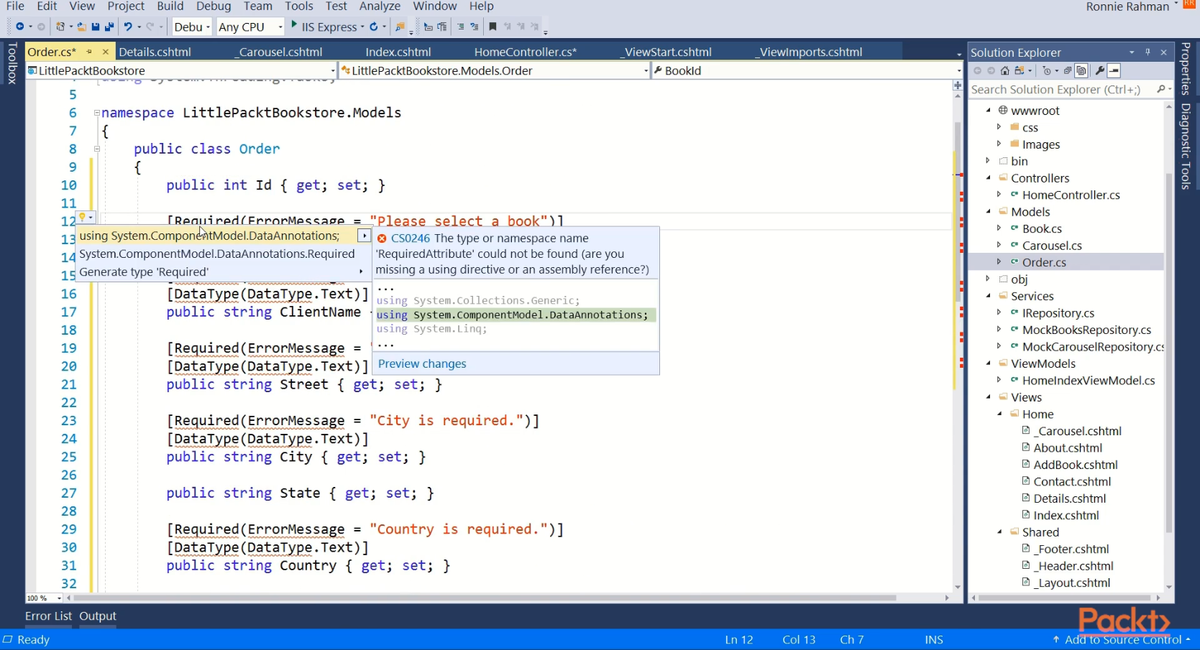Click the Save All toolbar icon
Image resolution: width=1200 pixels, height=650 pixels.
tap(108, 26)
